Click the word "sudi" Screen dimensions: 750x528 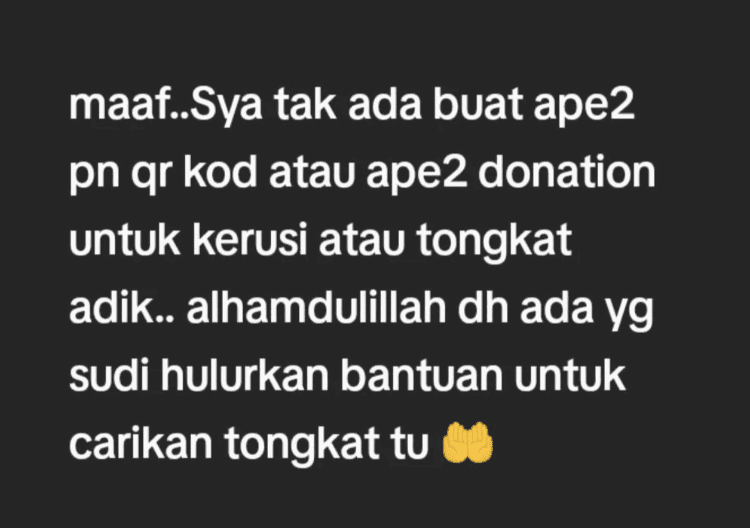[x=109, y=376]
